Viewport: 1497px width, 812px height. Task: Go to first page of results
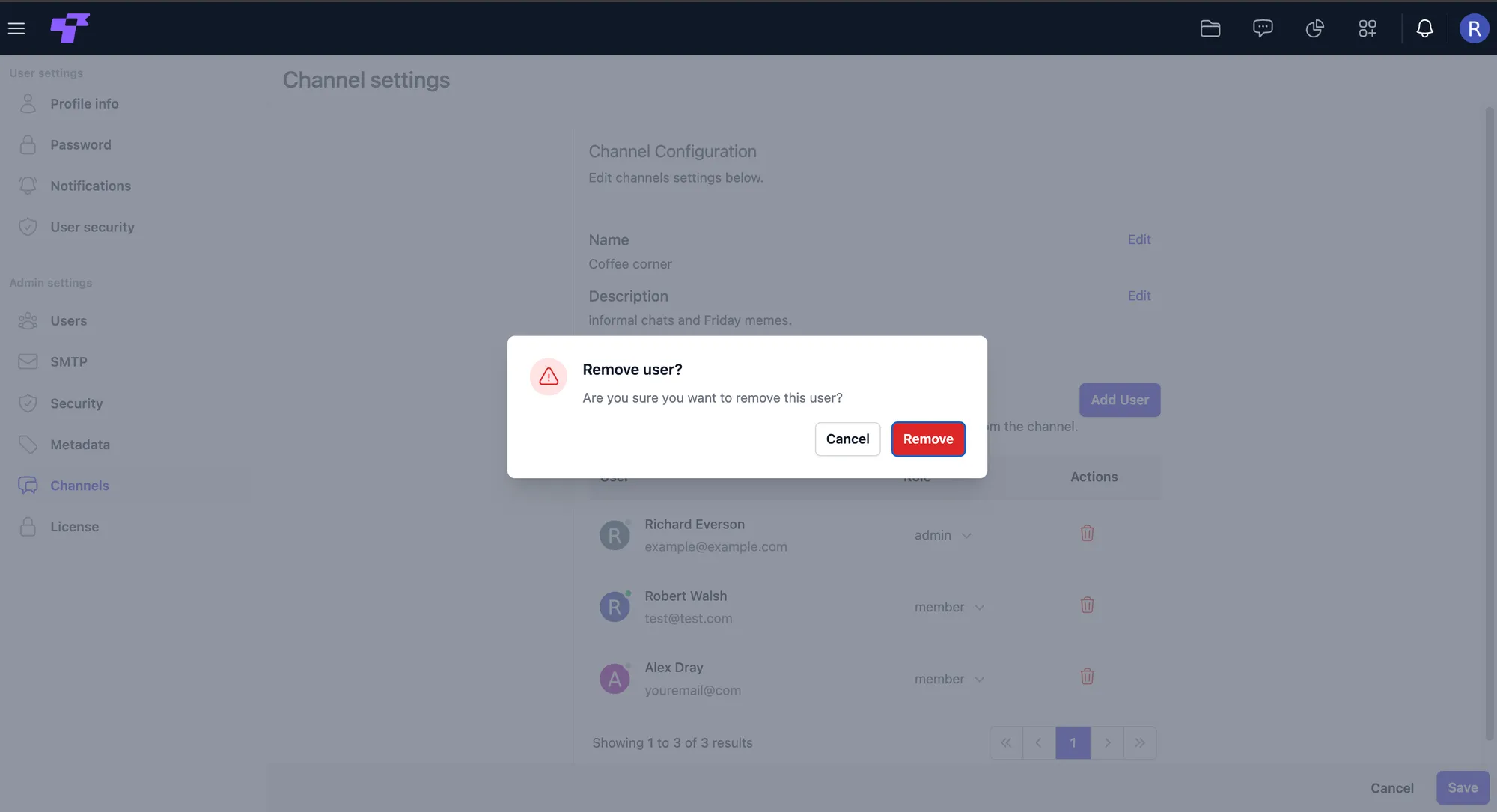[1006, 743]
